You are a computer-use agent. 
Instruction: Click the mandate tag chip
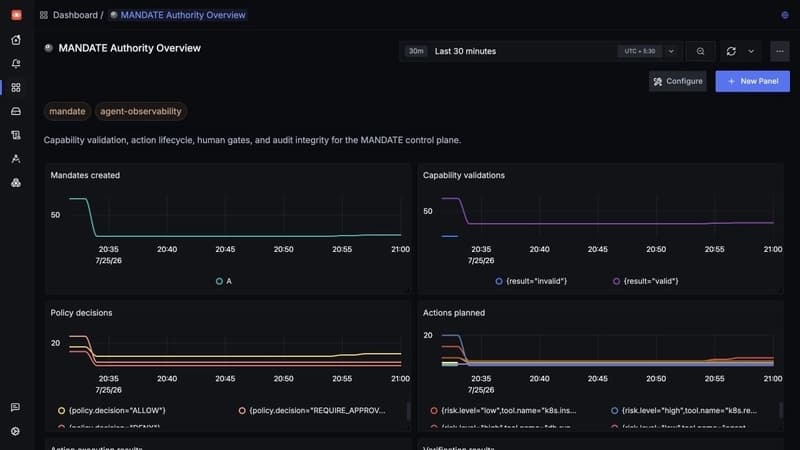click(67, 111)
